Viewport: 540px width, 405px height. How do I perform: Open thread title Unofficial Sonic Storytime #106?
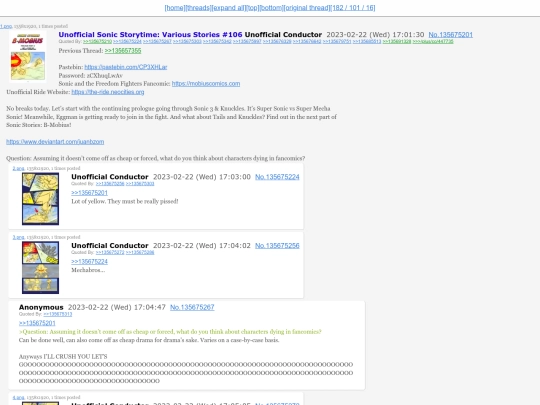click(150, 34)
